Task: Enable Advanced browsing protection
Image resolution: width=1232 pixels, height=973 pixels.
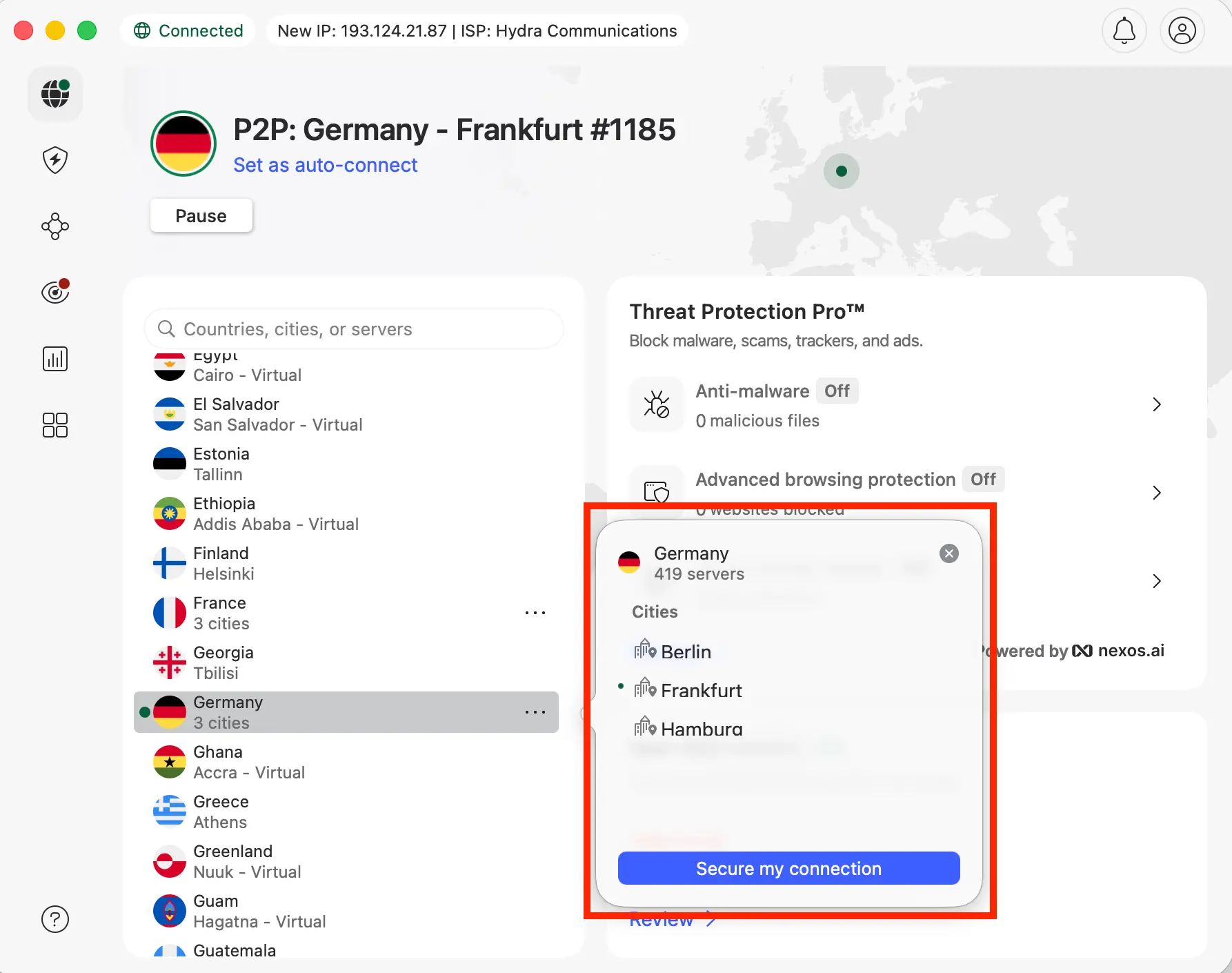Action: point(983,479)
